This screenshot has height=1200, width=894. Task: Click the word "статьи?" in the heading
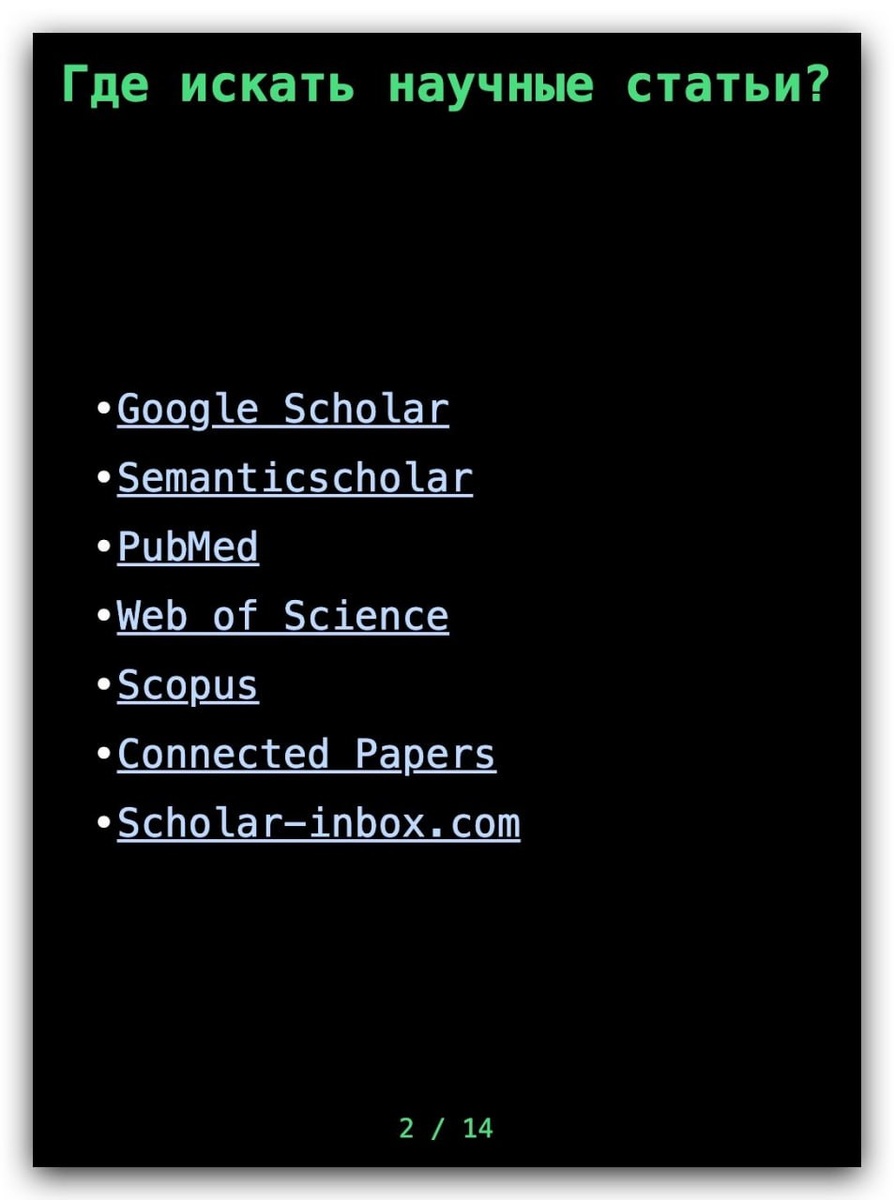(728, 85)
